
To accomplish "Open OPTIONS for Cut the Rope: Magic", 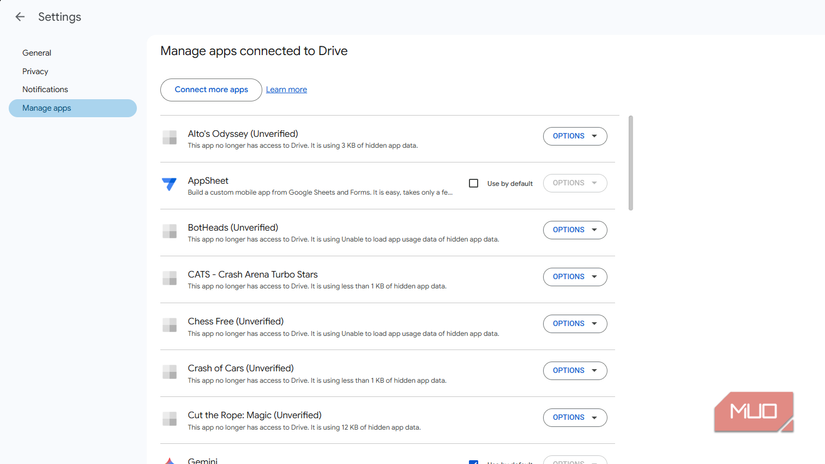I will coord(575,417).
